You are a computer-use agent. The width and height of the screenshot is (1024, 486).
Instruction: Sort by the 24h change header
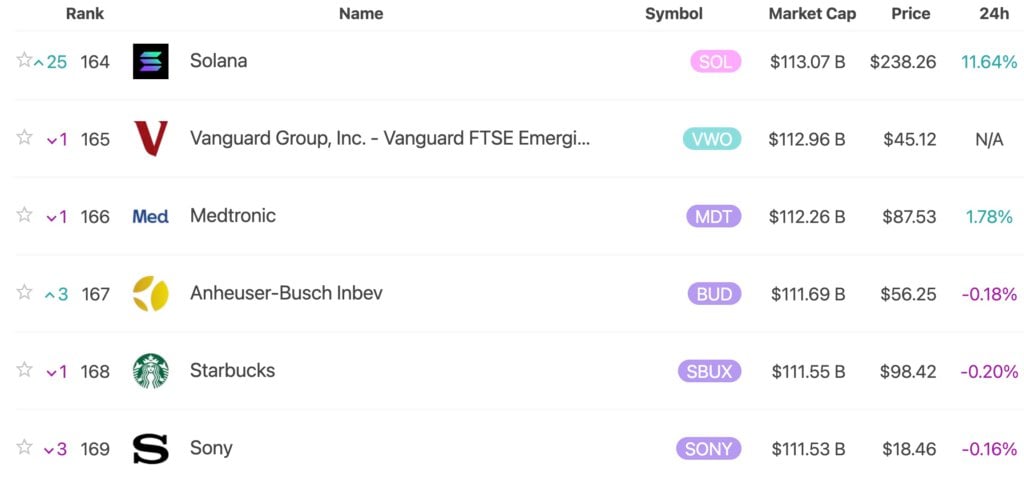pyautogui.click(x=994, y=14)
